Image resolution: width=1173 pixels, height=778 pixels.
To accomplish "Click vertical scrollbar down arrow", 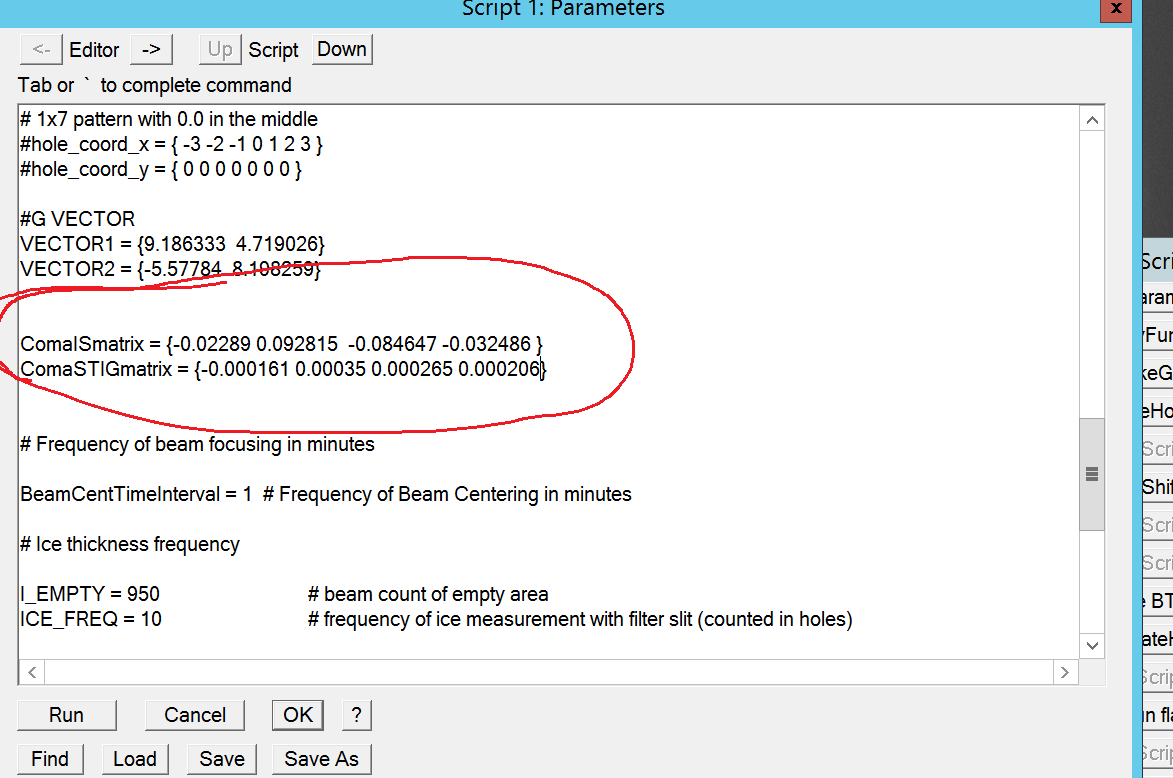I will [1092, 645].
